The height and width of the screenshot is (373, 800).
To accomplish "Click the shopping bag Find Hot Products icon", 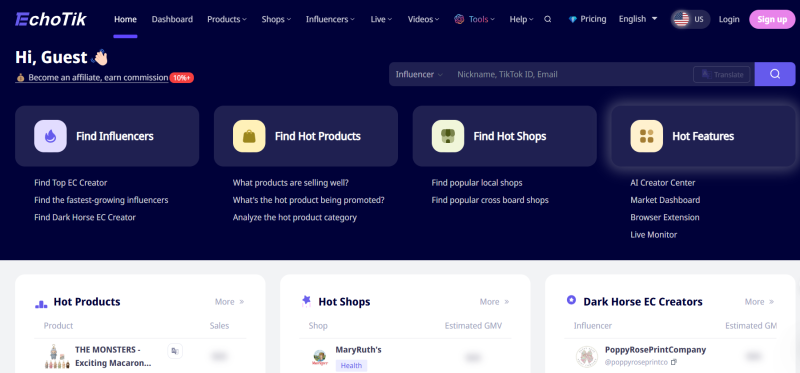I will point(249,136).
